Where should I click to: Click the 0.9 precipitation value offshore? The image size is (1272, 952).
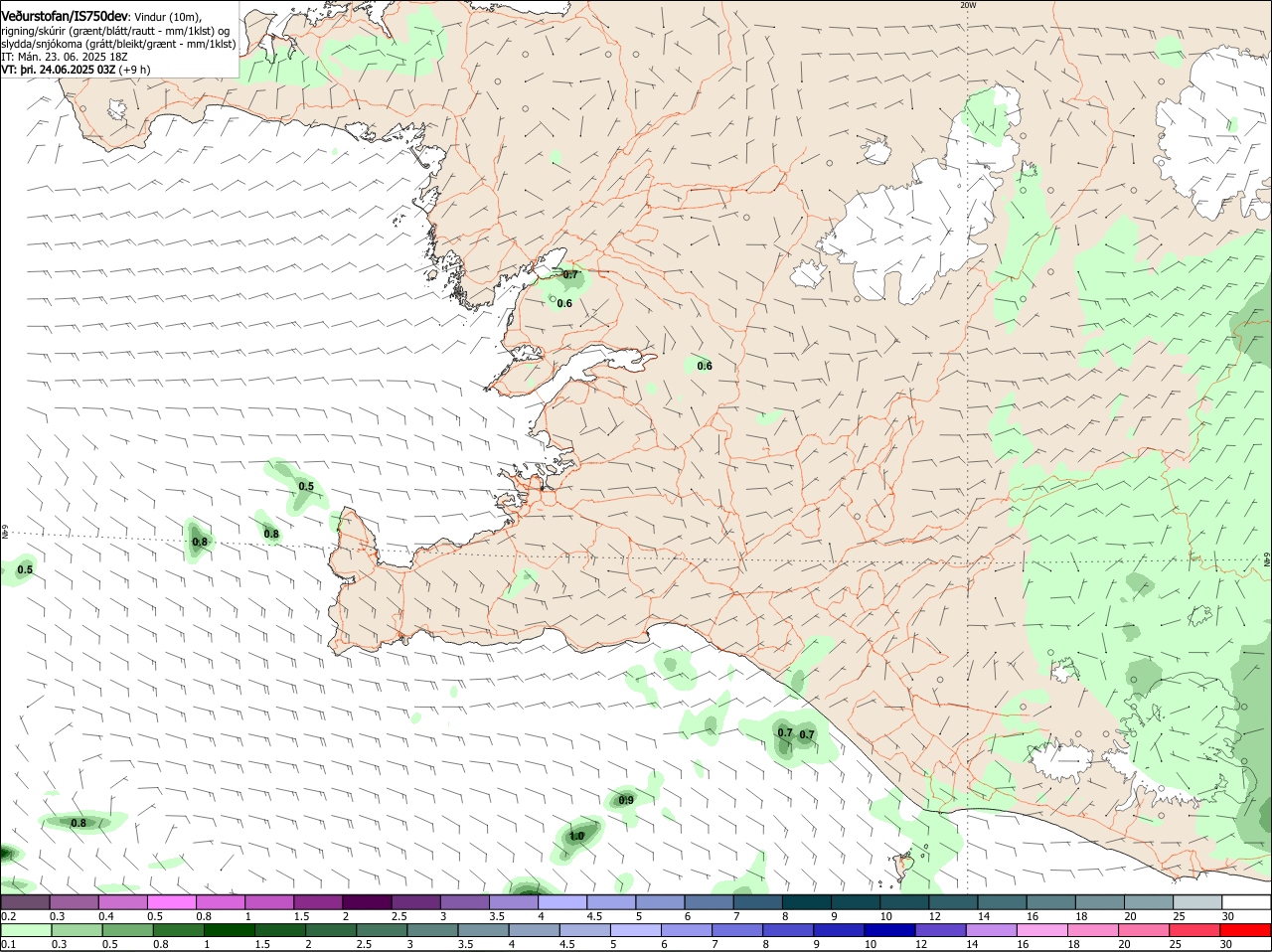coord(626,800)
